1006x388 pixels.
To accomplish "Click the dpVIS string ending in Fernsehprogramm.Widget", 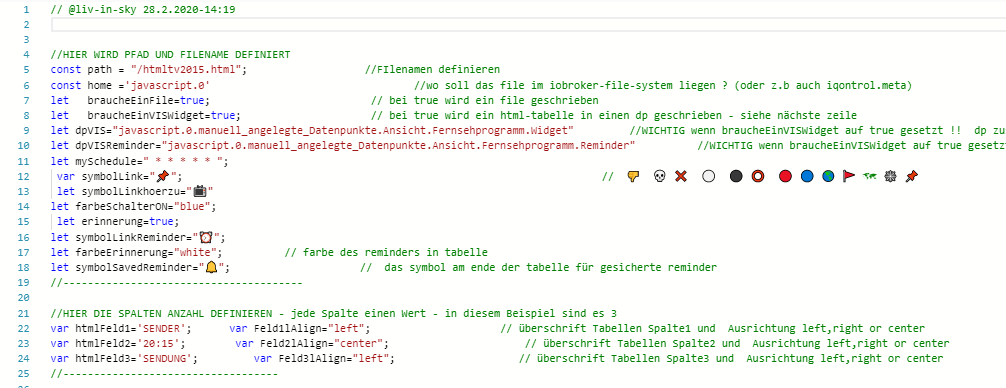I will [x=343, y=130].
